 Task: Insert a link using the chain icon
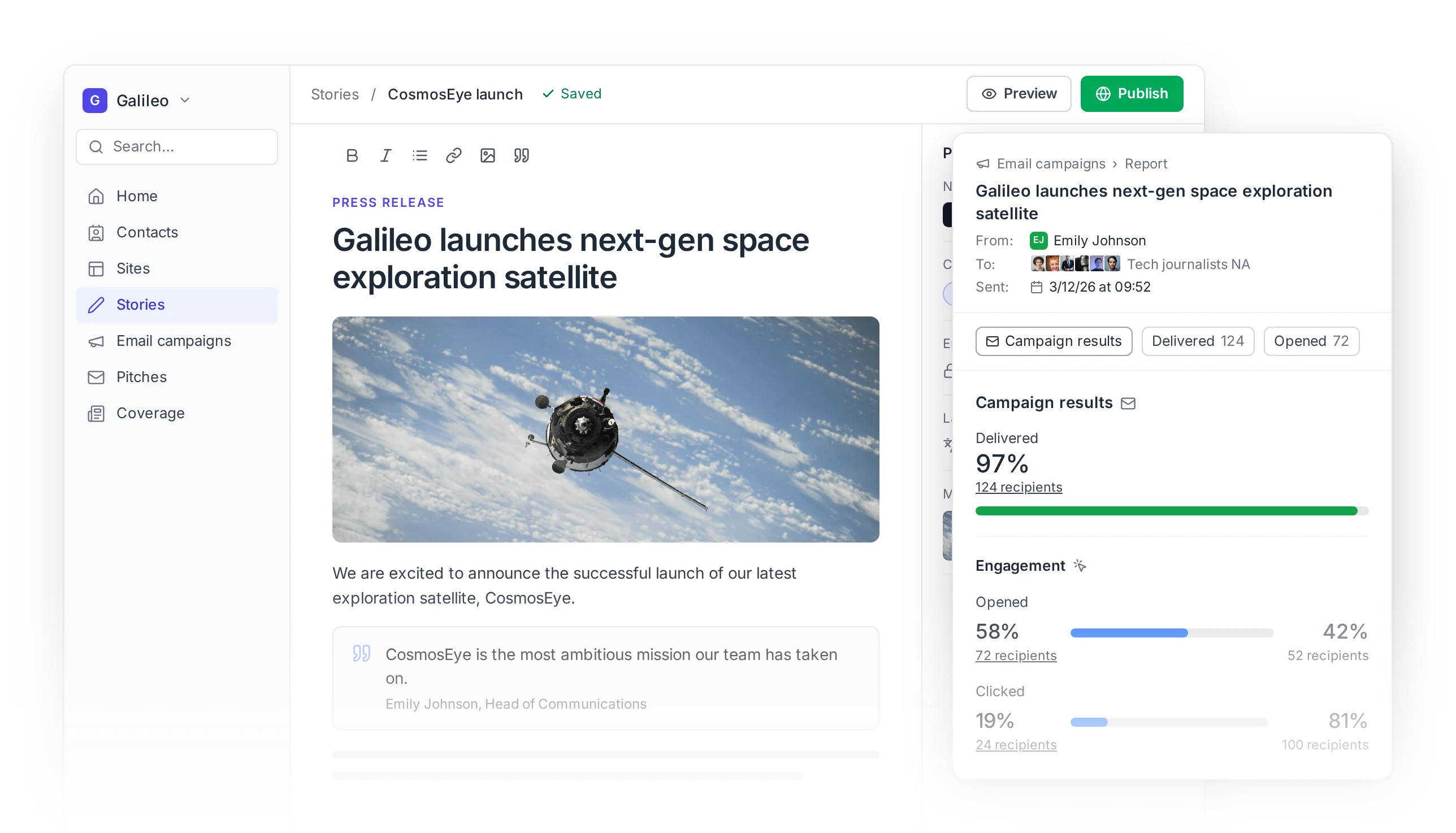click(454, 155)
